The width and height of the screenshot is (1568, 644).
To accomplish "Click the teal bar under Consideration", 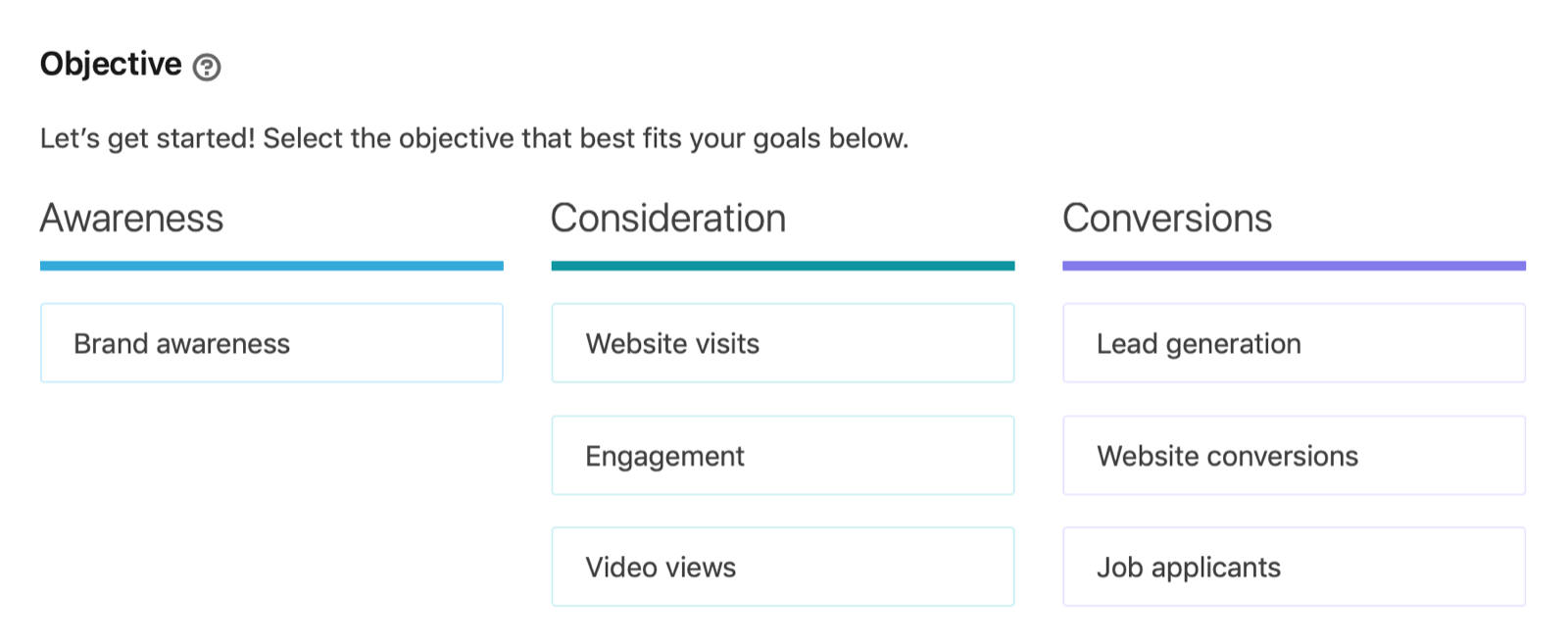I will (x=782, y=266).
